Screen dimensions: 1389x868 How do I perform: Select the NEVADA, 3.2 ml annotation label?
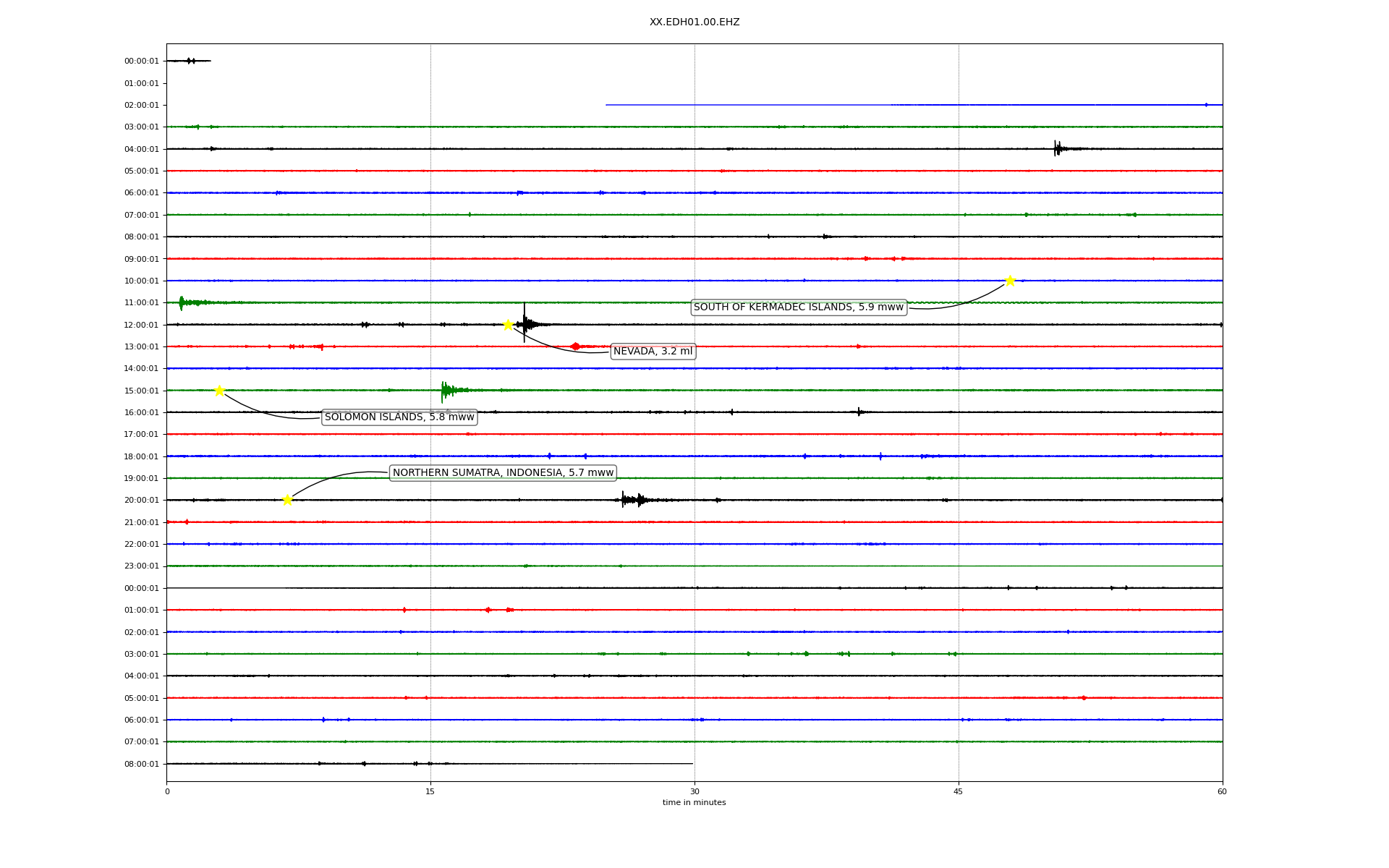653,352
